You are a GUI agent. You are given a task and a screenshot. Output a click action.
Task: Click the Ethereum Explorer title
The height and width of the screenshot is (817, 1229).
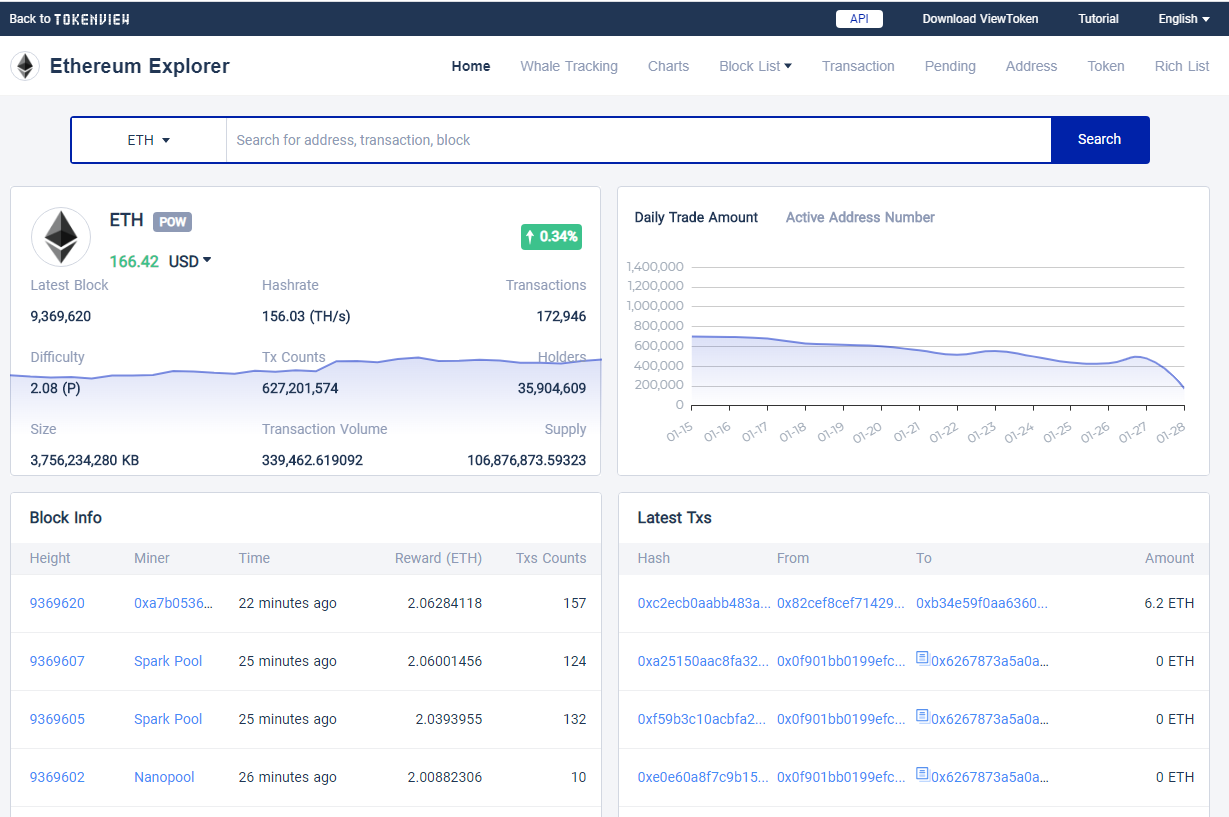point(140,66)
